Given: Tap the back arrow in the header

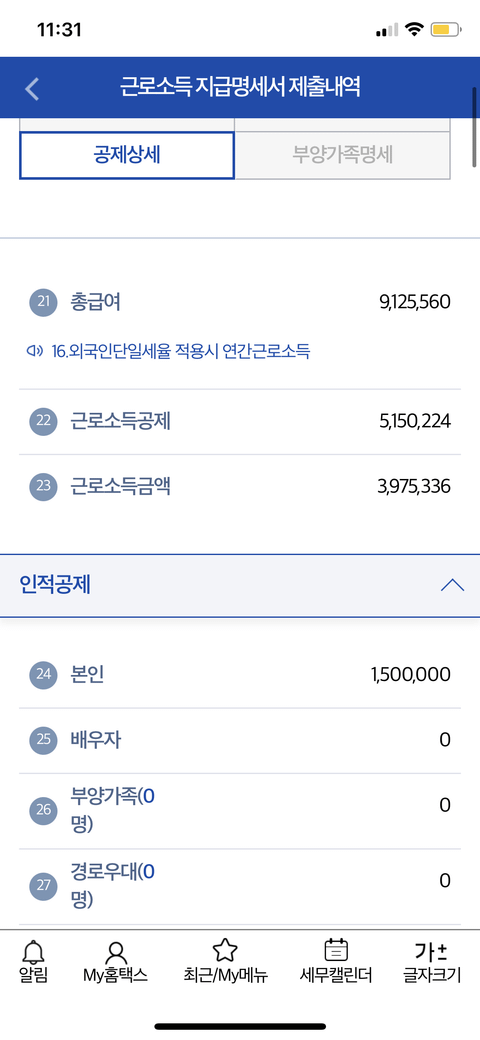Looking at the screenshot, I should tap(32, 88).
